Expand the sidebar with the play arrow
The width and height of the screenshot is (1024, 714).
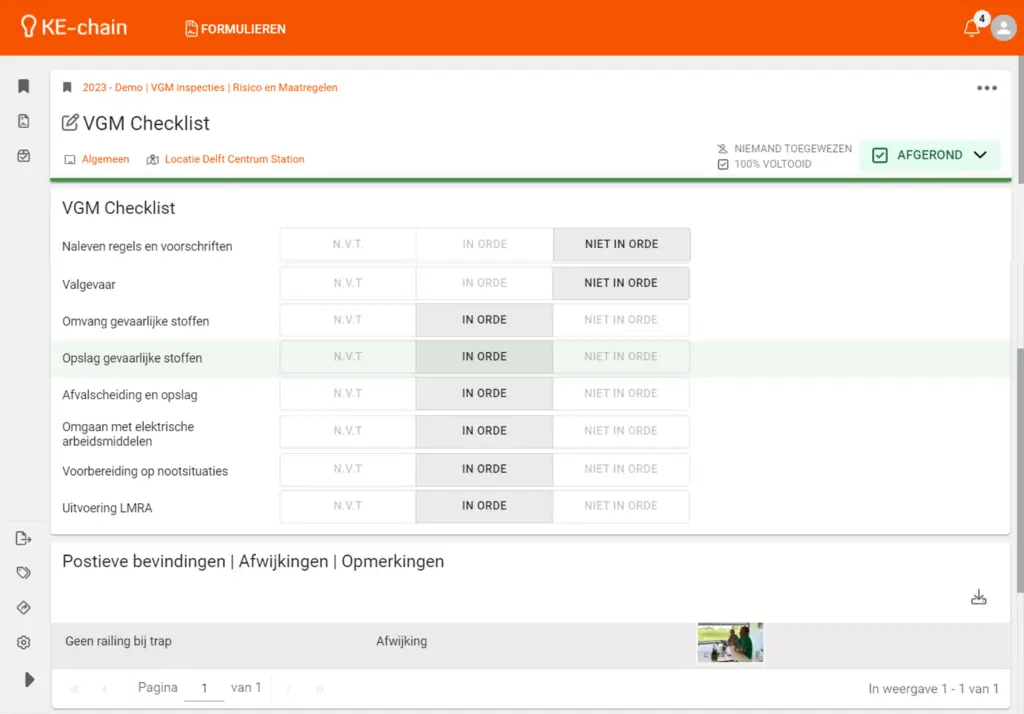[29, 679]
